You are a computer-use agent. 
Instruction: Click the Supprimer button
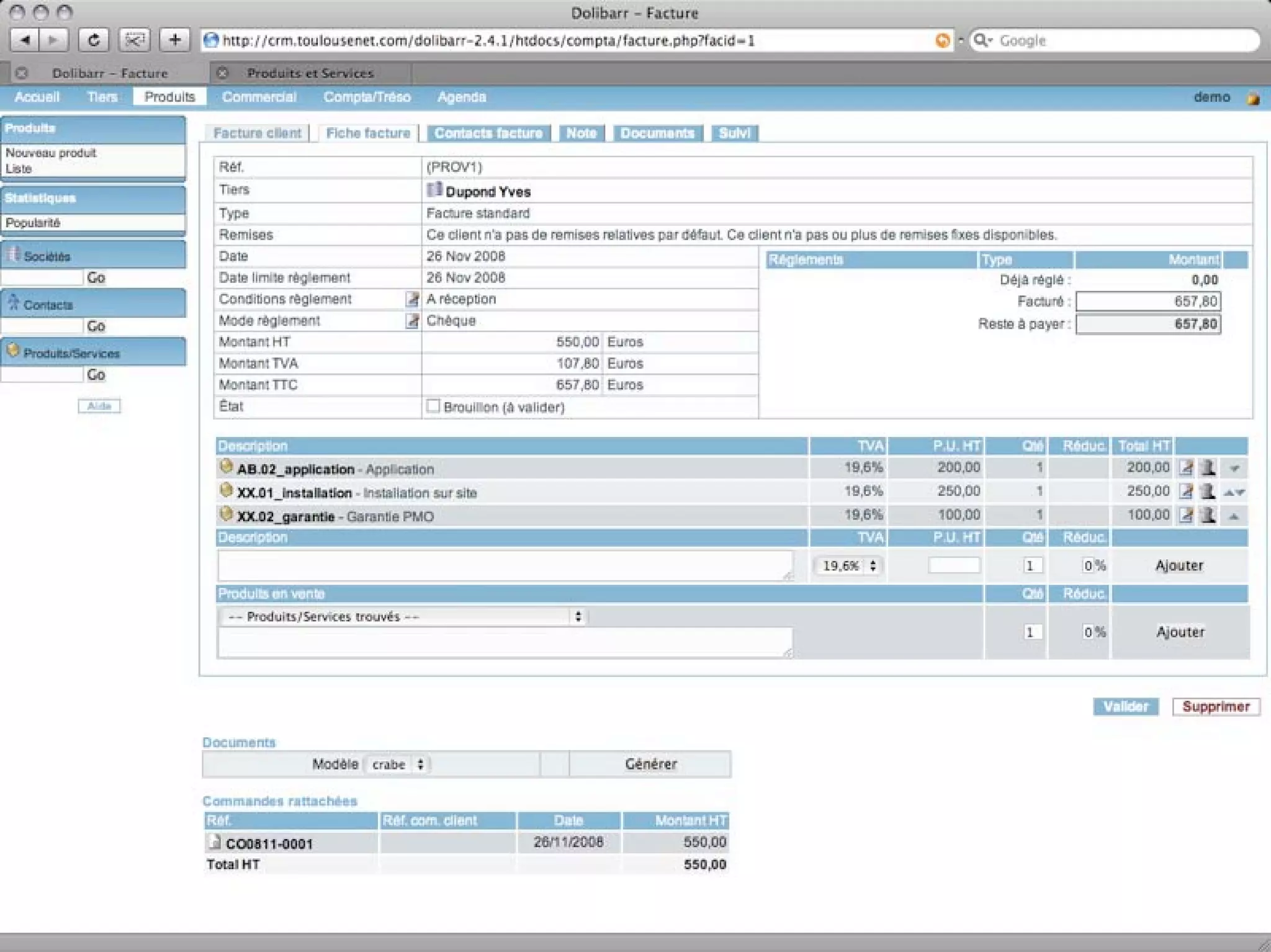click(1216, 707)
